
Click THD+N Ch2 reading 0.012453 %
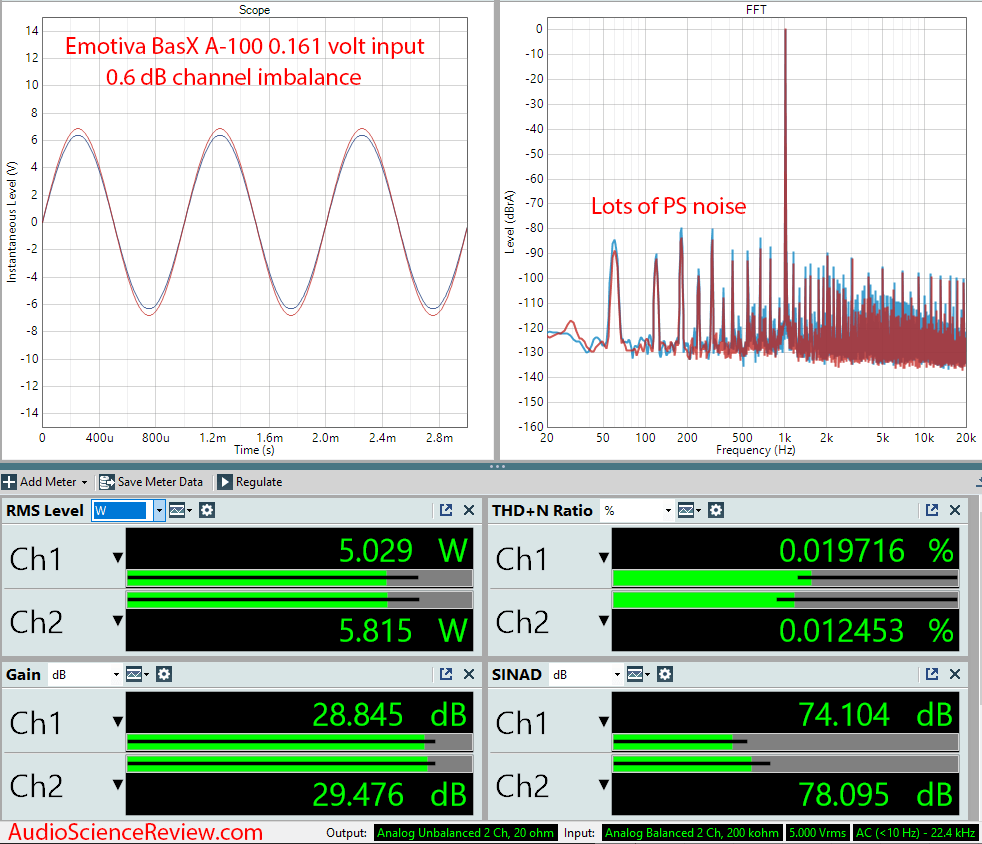(867, 630)
